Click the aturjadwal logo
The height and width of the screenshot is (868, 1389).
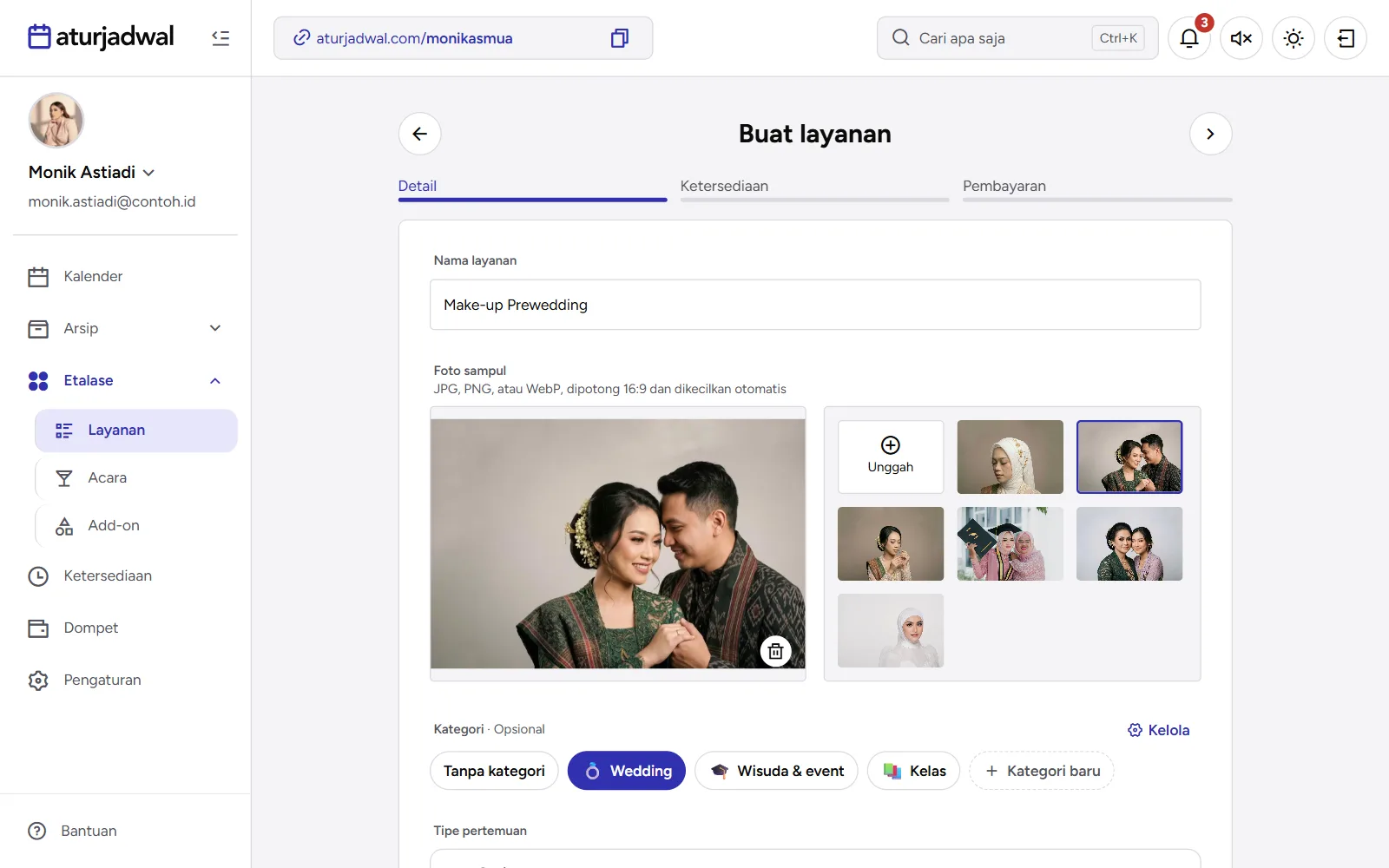click(x=101, y=36)
